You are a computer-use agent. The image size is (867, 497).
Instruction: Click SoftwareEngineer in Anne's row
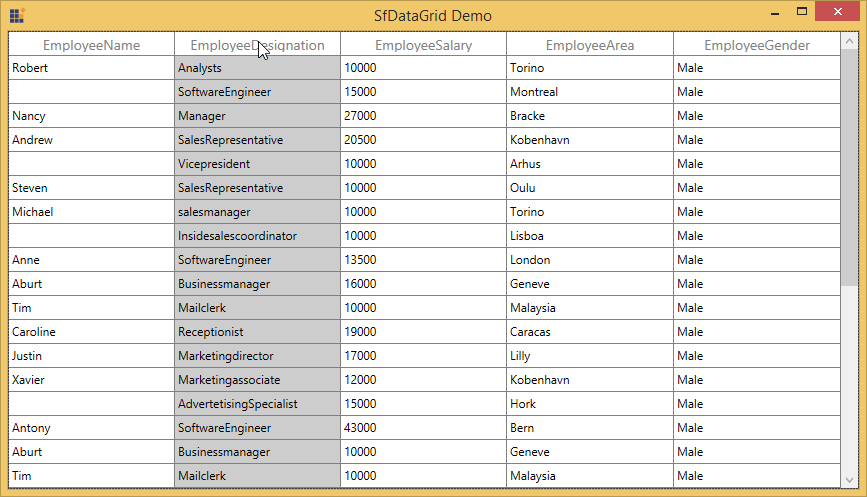257,260
